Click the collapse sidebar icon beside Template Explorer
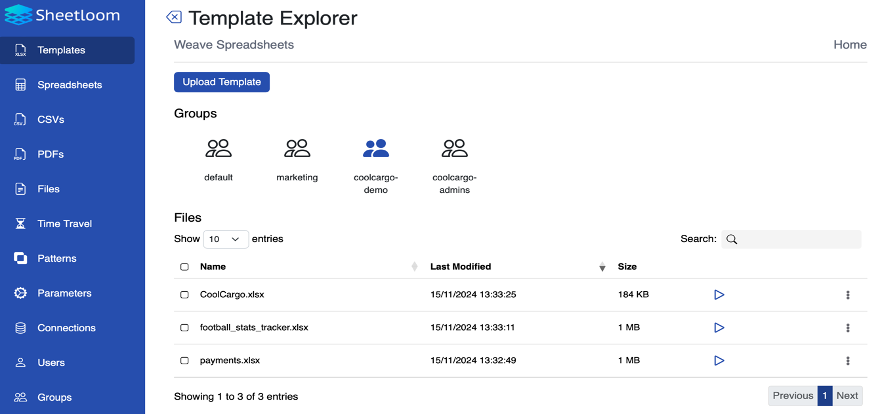Screen dimensions: 880x414 pyautogui.click(x=174, y=18)
